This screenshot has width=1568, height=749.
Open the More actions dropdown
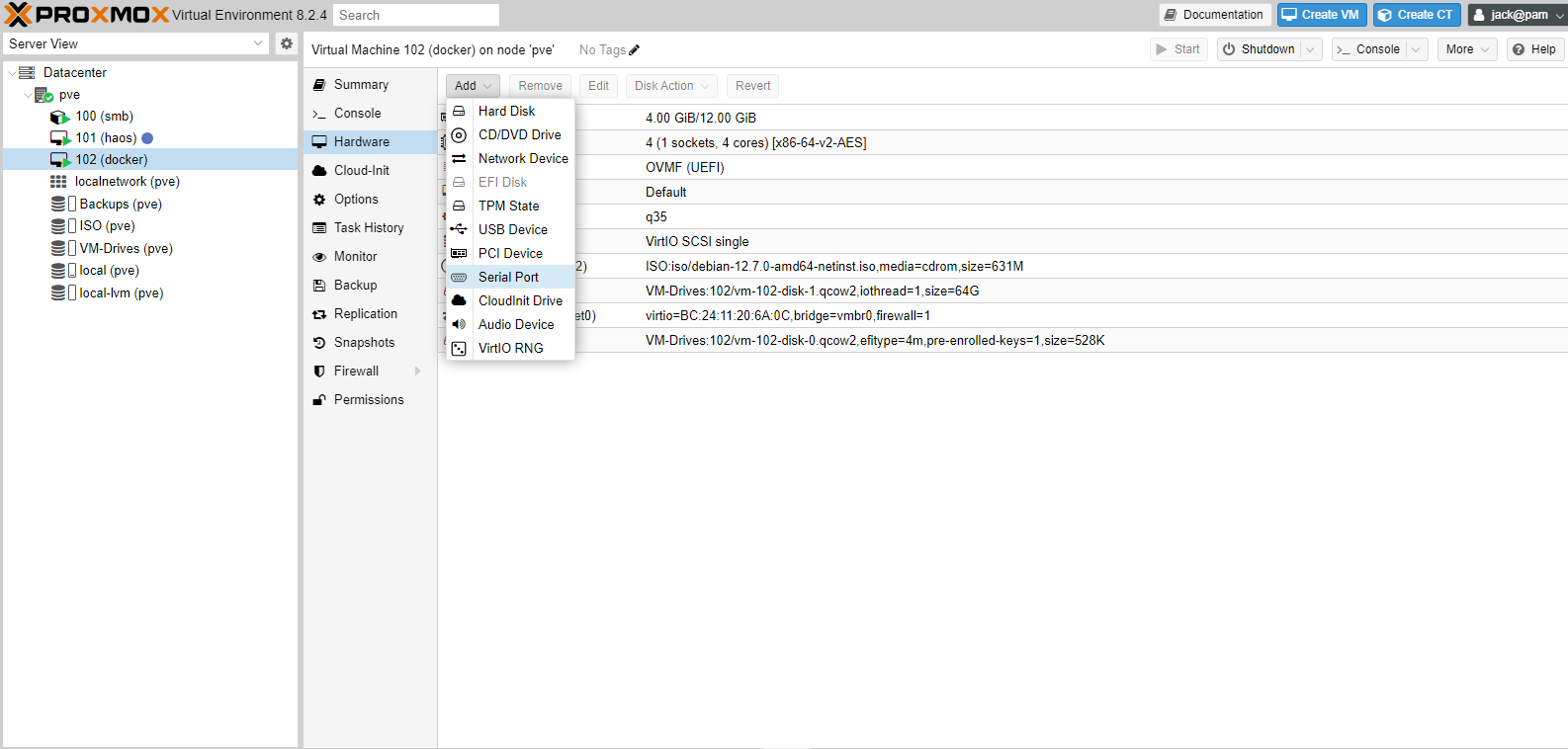coord(1467,49)
